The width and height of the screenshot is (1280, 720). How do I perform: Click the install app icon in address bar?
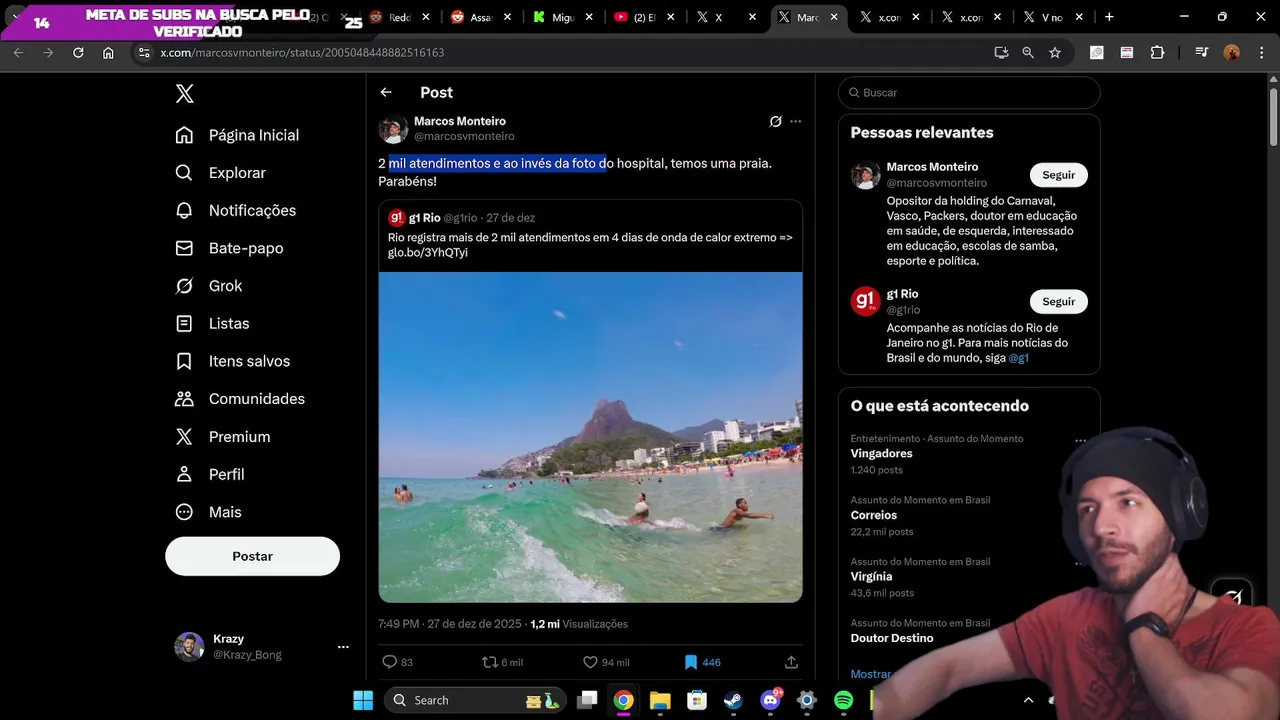(1001, 53)
